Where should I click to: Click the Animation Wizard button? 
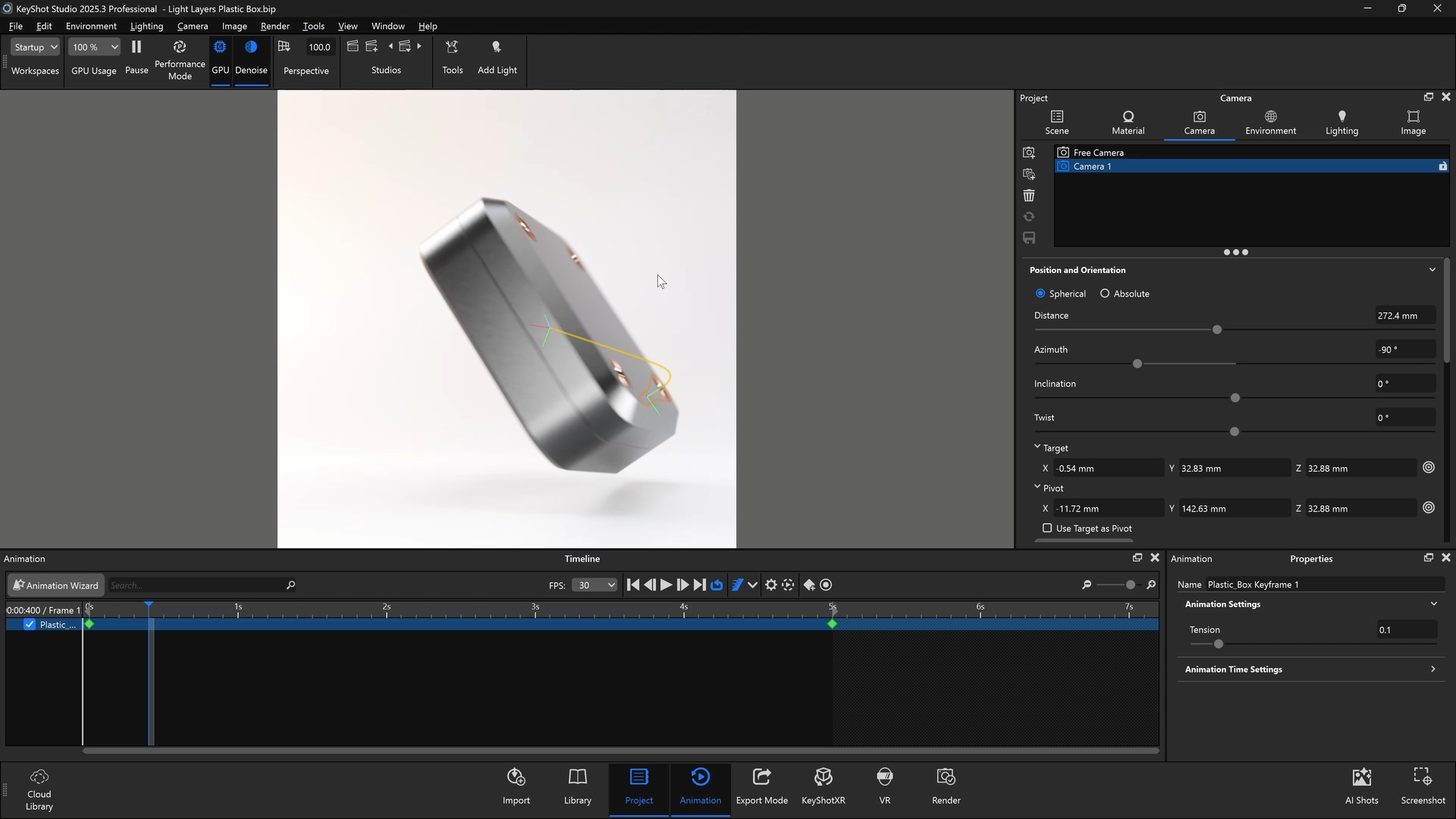click(55, 585)
